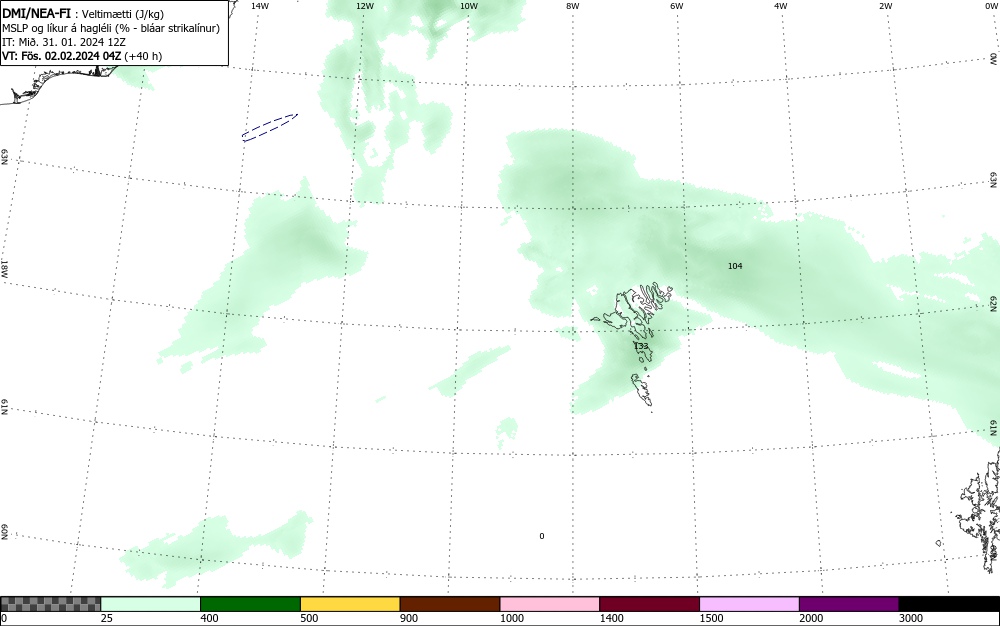
Task: Click the '62N' latitude label
Action: (x=993, y=303)
